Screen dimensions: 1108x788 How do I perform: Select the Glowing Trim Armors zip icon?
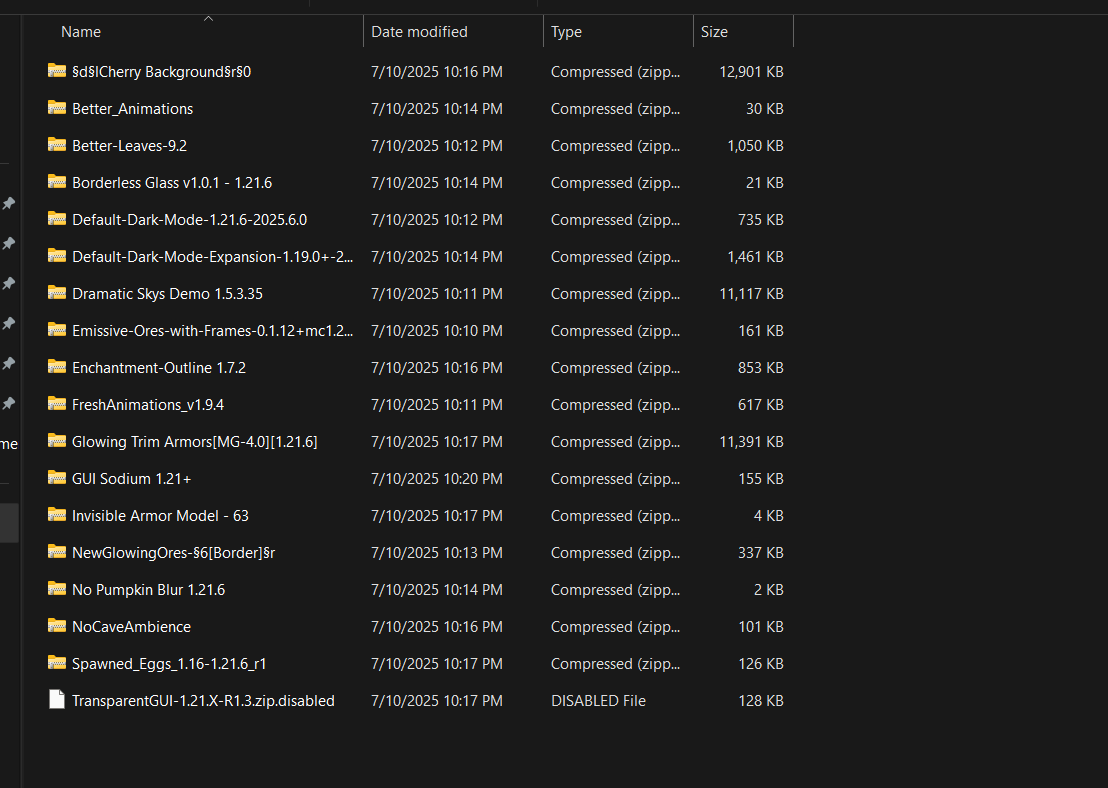pos(57,440)
